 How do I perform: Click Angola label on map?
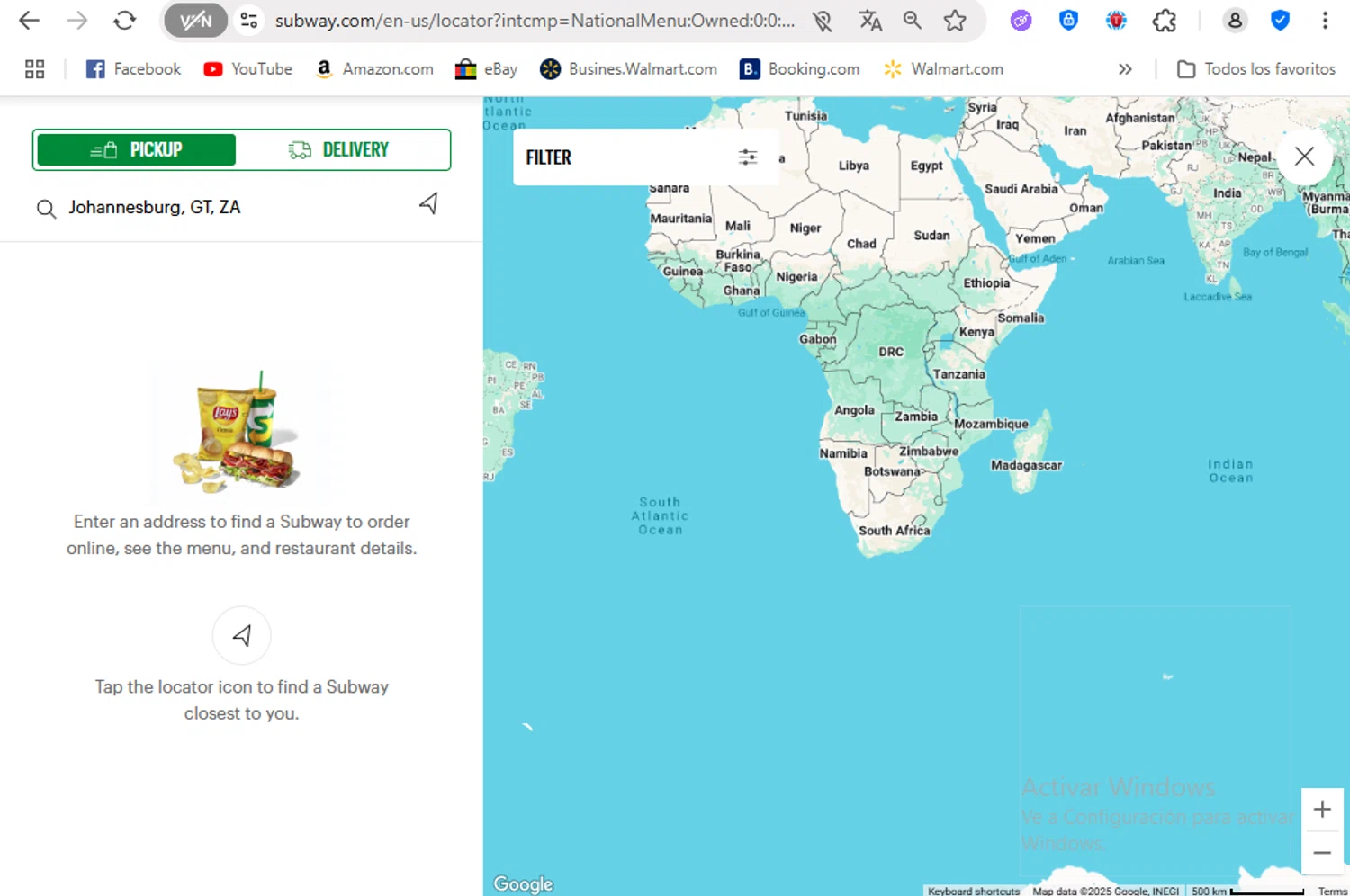854,410
